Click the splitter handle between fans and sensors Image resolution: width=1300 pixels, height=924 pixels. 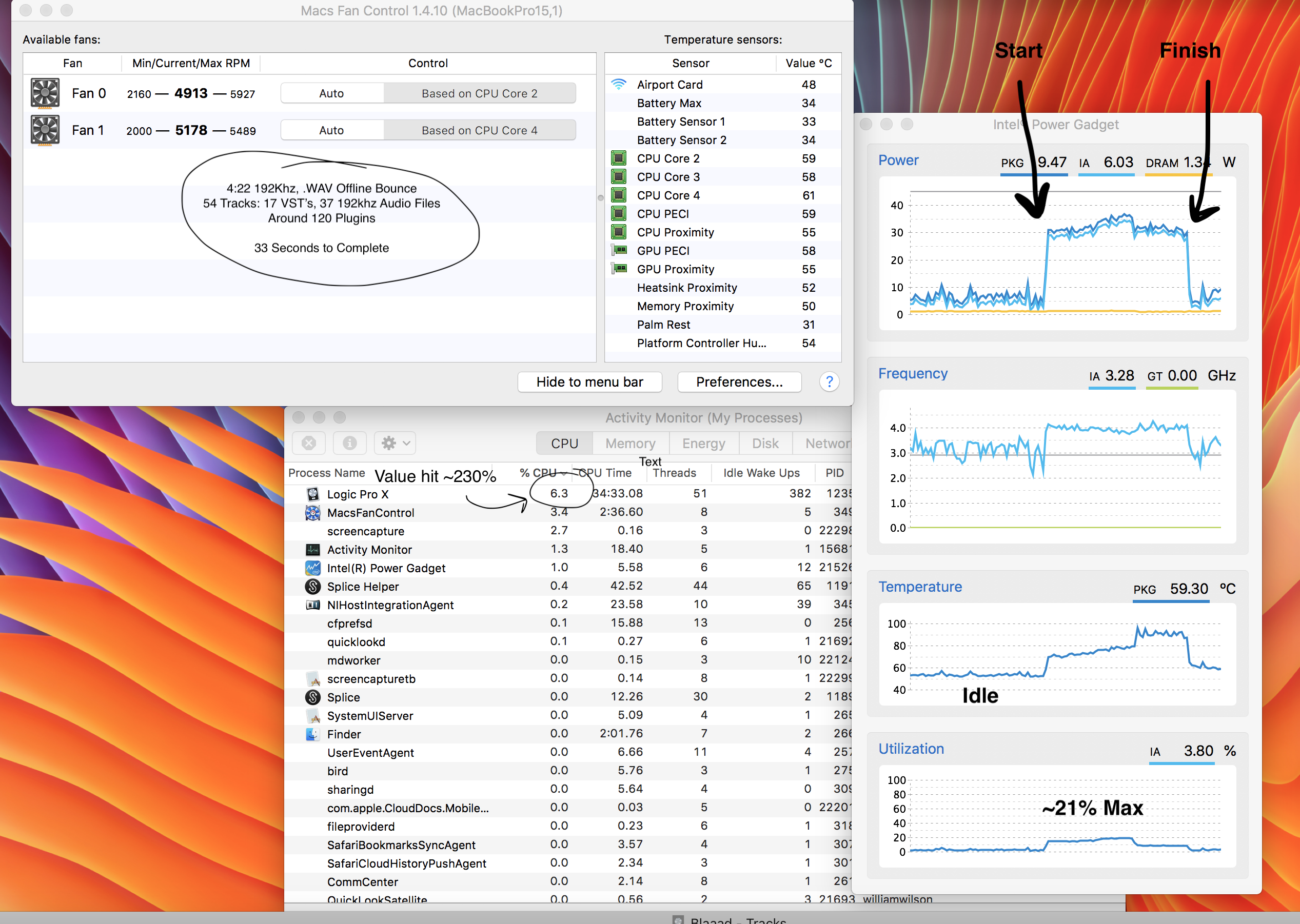(x=600, y=198)
